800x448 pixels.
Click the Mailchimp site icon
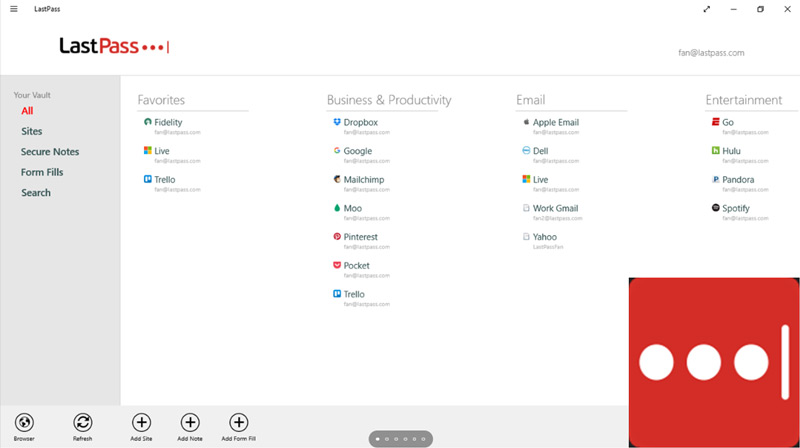337,179
